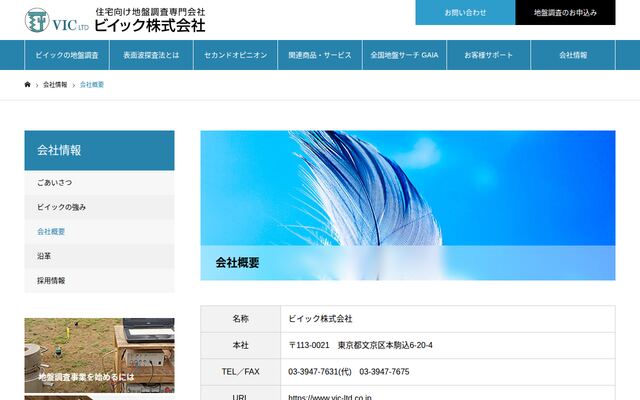Click the ビイック株式会社 header title text

tap(150, 25)
